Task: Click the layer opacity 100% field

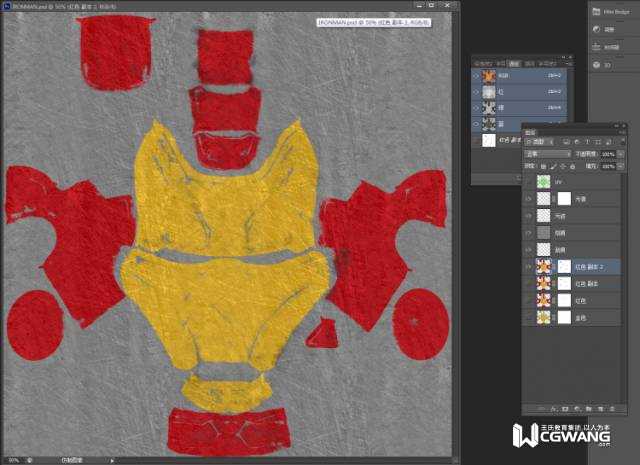Action: click(608, 154)
